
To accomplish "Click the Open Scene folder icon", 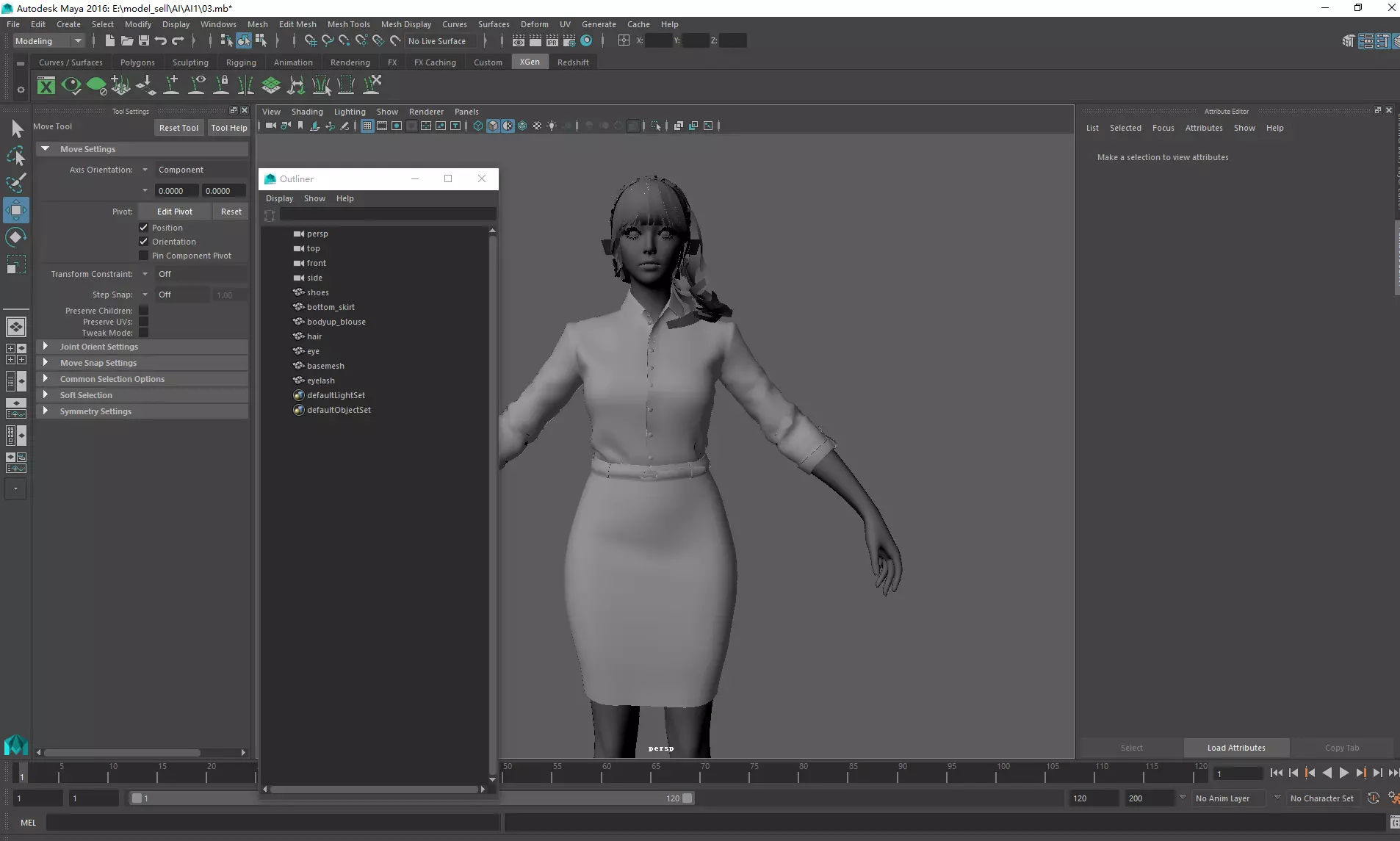I will (x=127, y=40).
